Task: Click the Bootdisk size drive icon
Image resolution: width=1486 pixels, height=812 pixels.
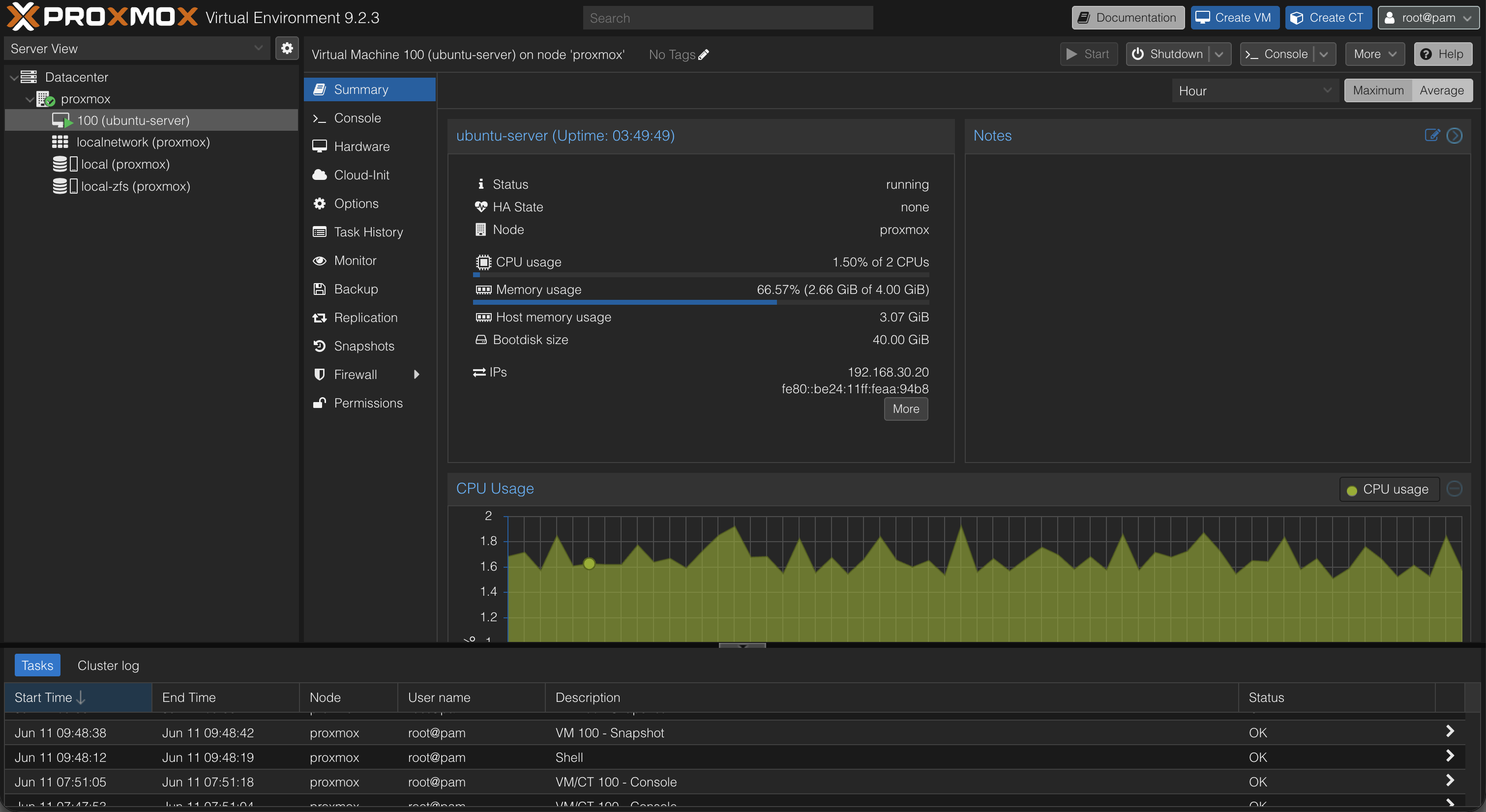Action: pyautogui.click(x=481, y=340)
